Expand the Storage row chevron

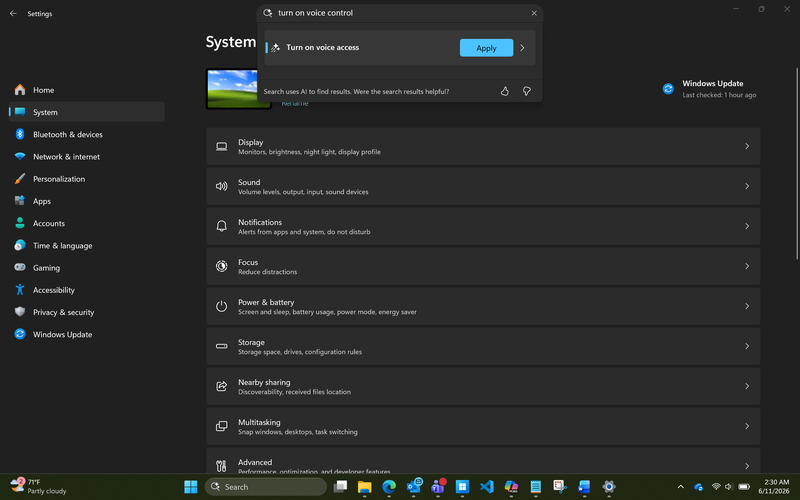pyautogui.click(x=747, y=346)
